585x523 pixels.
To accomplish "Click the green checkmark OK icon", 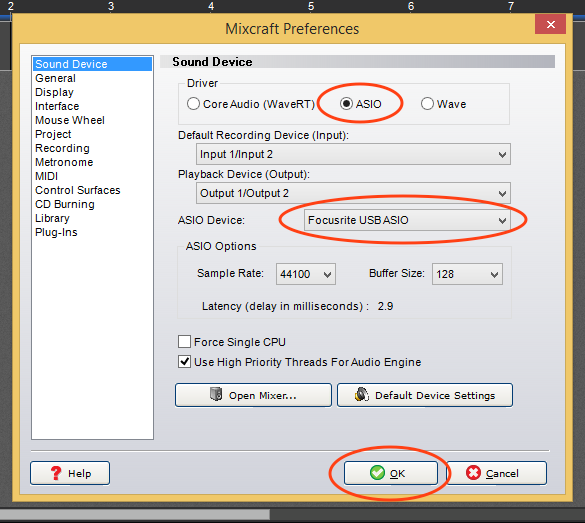I will pyautogui.click(x=377, y=473).
